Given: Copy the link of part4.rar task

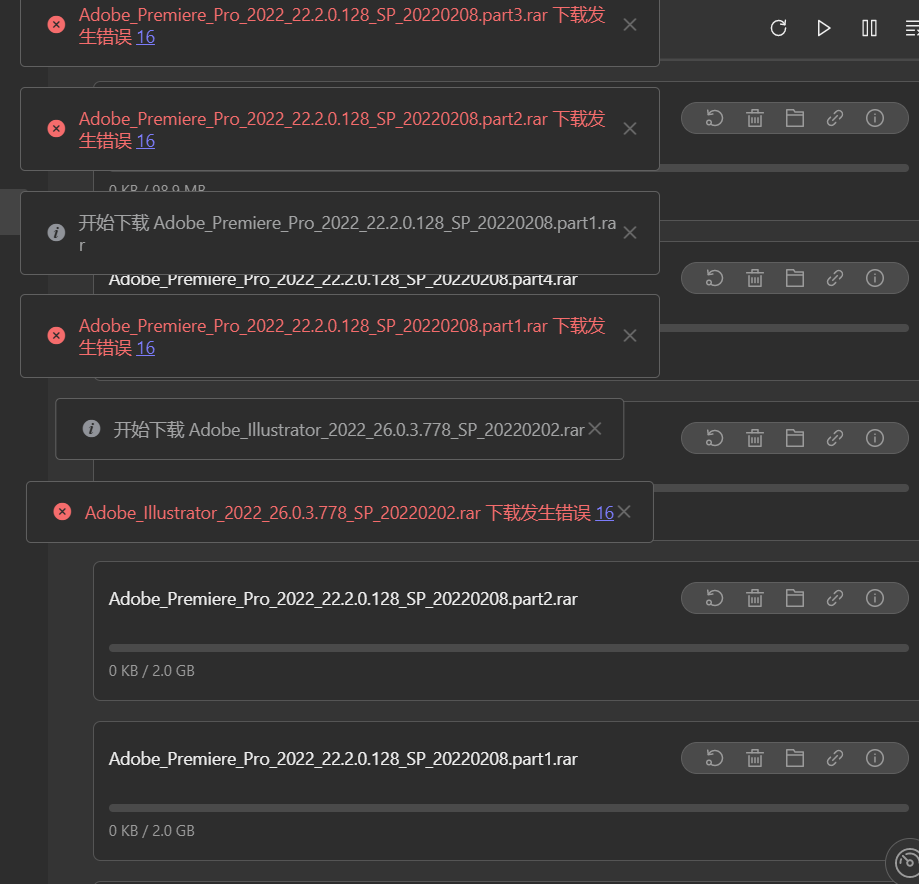Looking at the screenshot, I should click(x=835, y=278).
